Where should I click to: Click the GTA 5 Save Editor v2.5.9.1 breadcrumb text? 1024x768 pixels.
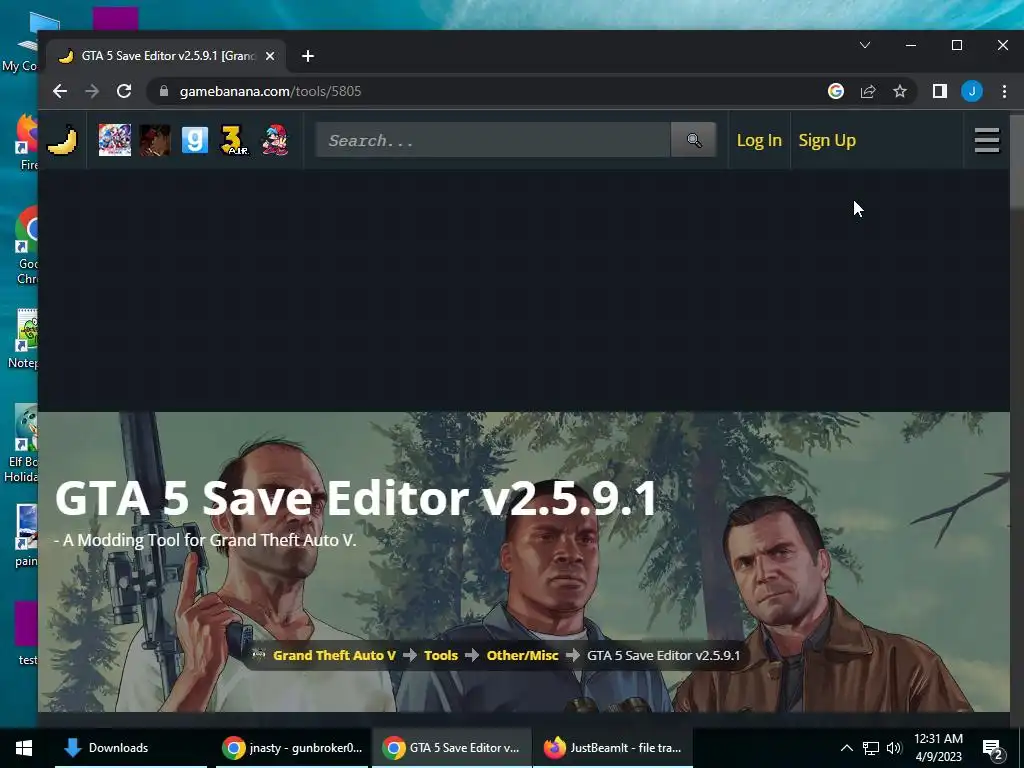click(x=664, y=656)
